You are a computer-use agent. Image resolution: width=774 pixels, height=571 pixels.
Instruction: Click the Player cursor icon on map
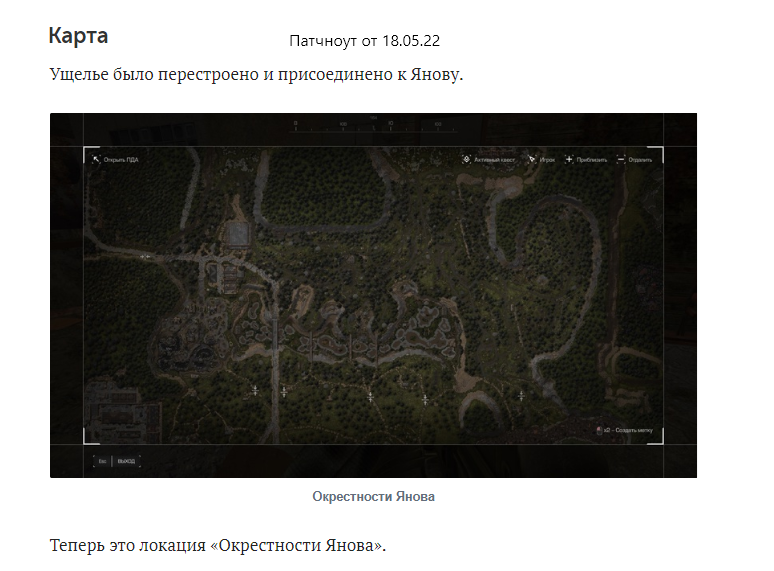coord(531,159)
